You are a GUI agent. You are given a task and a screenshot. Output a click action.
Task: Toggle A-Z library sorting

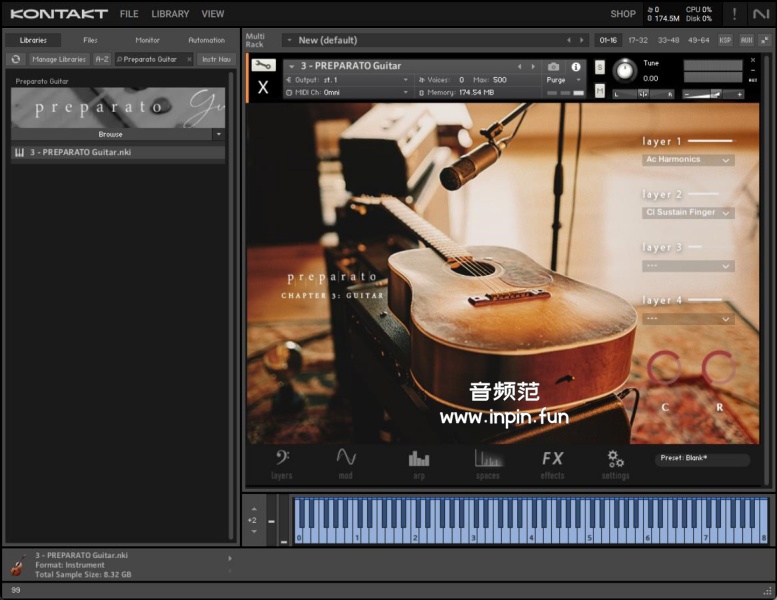click(x=102, y=59)
